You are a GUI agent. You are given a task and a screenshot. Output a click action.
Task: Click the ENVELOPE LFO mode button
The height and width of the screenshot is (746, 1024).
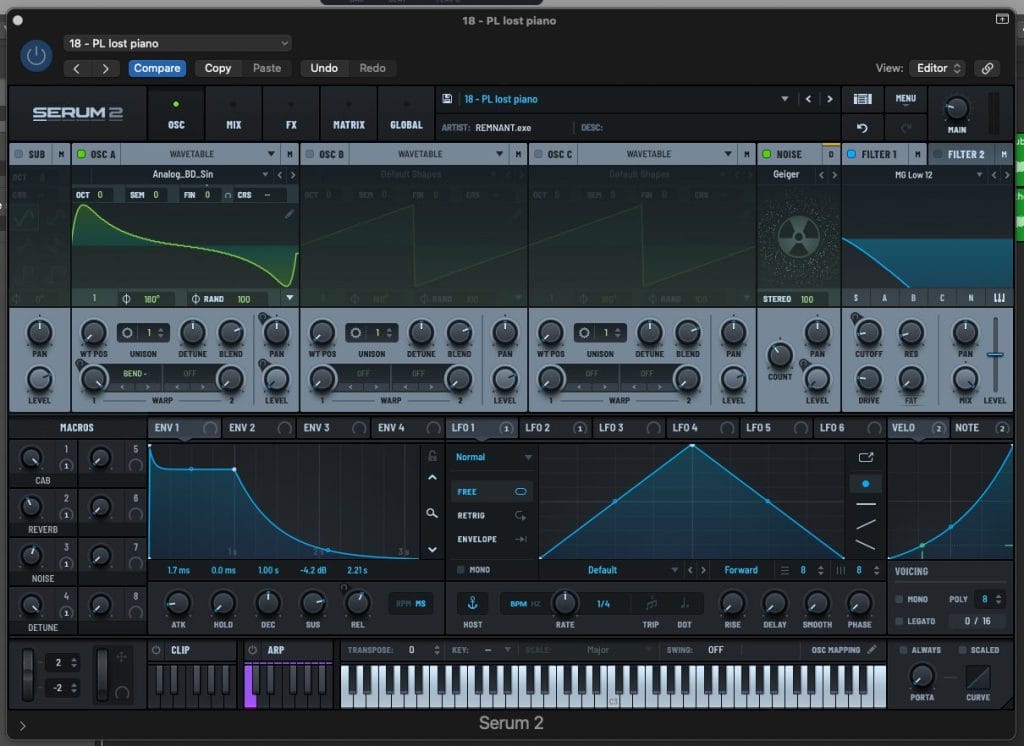[x=491, y=539]
